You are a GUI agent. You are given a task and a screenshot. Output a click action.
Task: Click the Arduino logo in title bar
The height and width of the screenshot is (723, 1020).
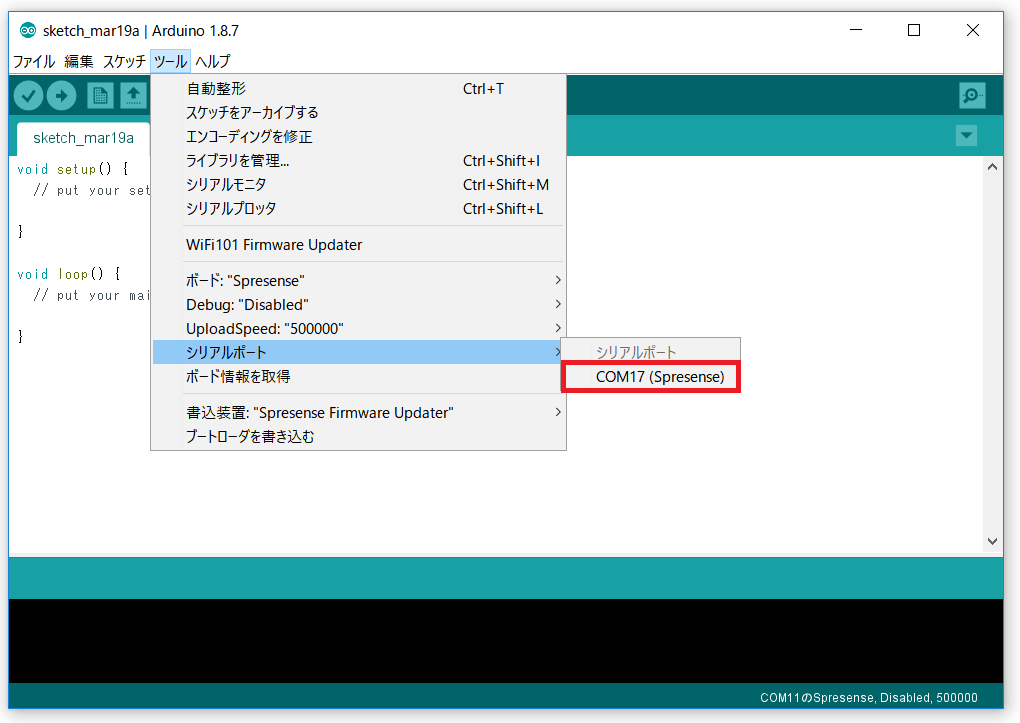28,30
